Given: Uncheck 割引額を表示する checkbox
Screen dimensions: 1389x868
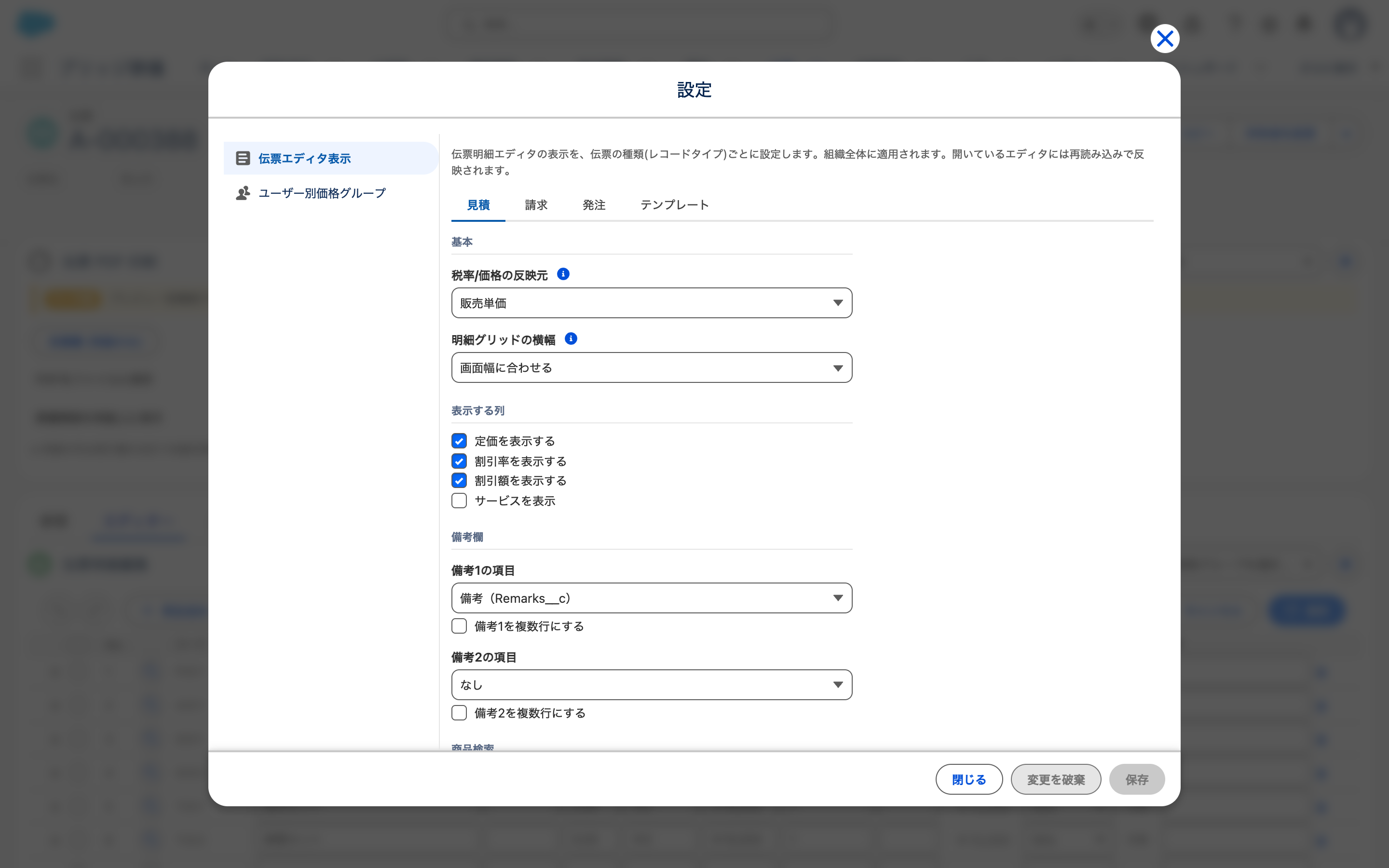Looking at the screenshot, I should tap(459, 480).
